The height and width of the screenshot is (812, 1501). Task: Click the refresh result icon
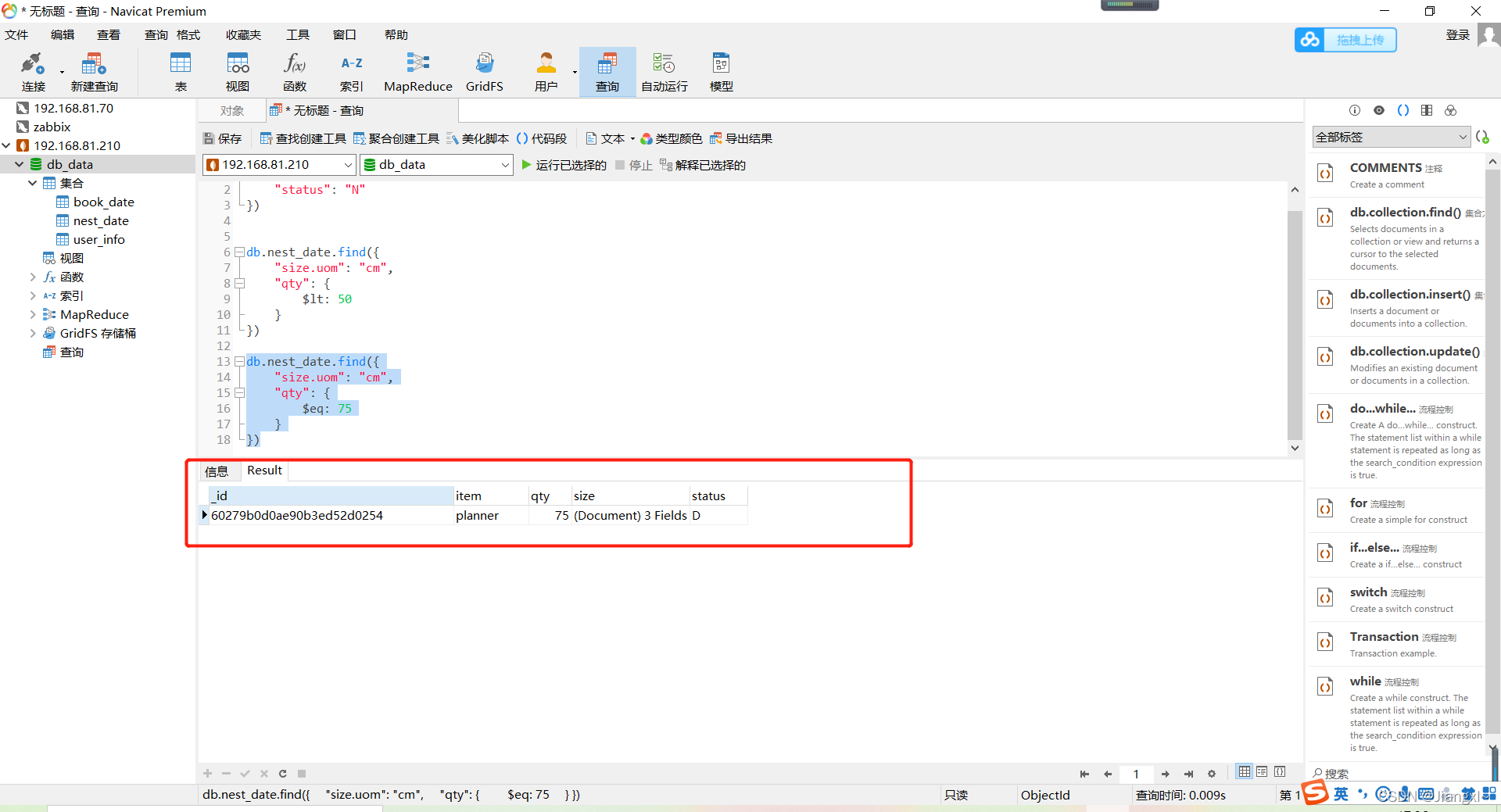tap(283, 774)
